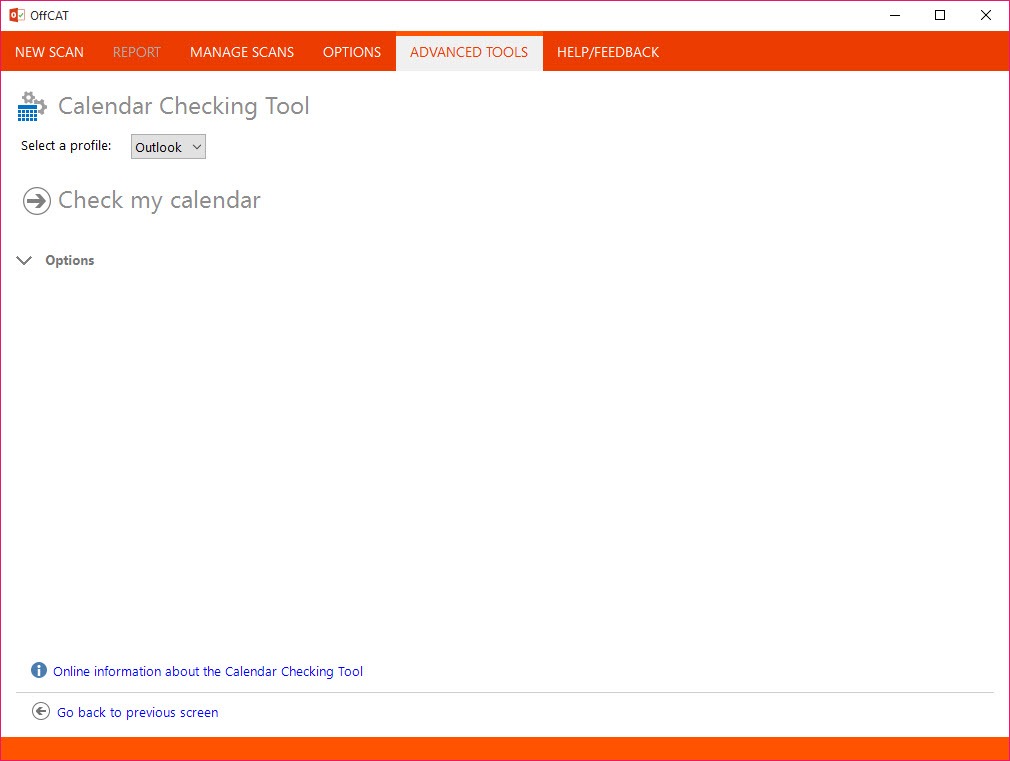Go to the MANAGE SCANS tab
Screen dimensions: 1010x761
point(242,52)
